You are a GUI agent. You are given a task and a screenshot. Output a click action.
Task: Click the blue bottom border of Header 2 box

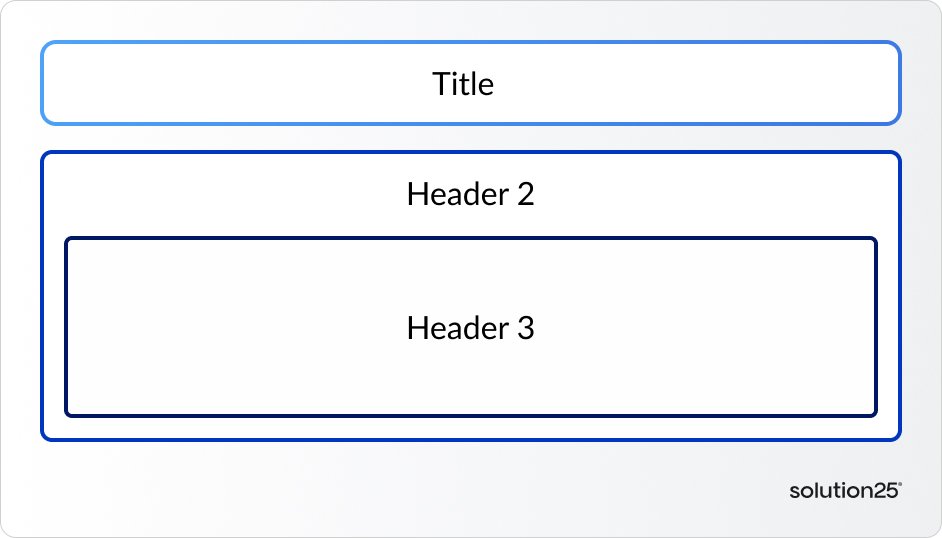pos(470,438)
